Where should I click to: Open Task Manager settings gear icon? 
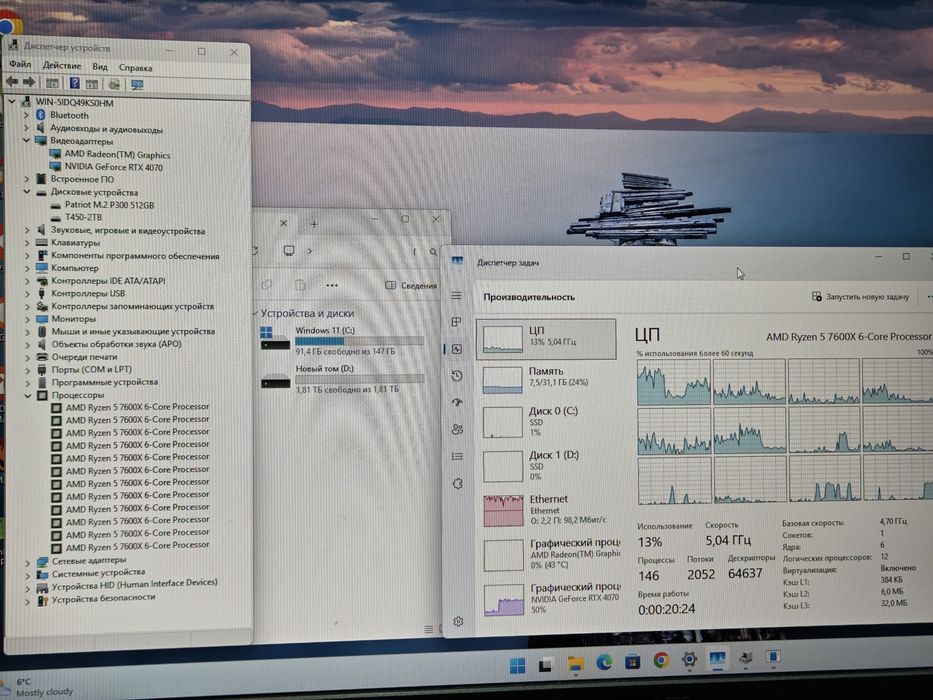click(458, 621)
